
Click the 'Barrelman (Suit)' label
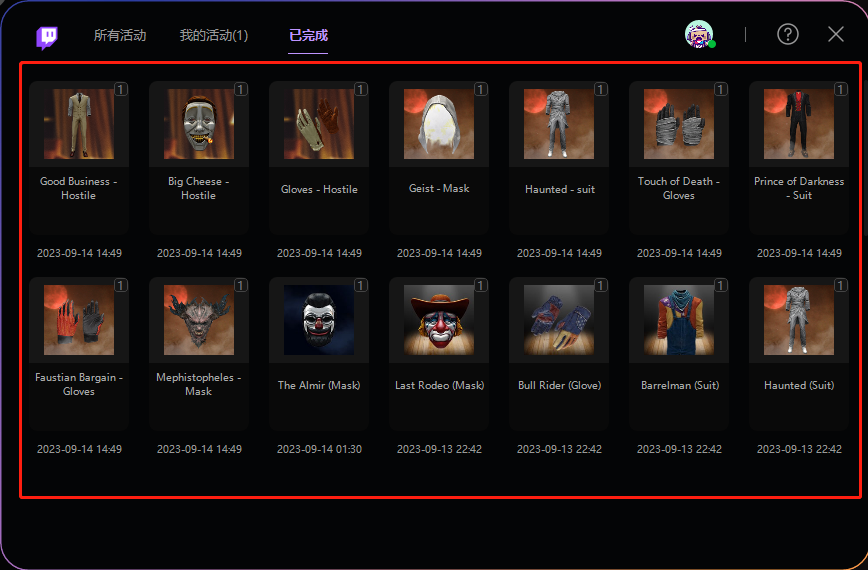click(x=680, y=385)
